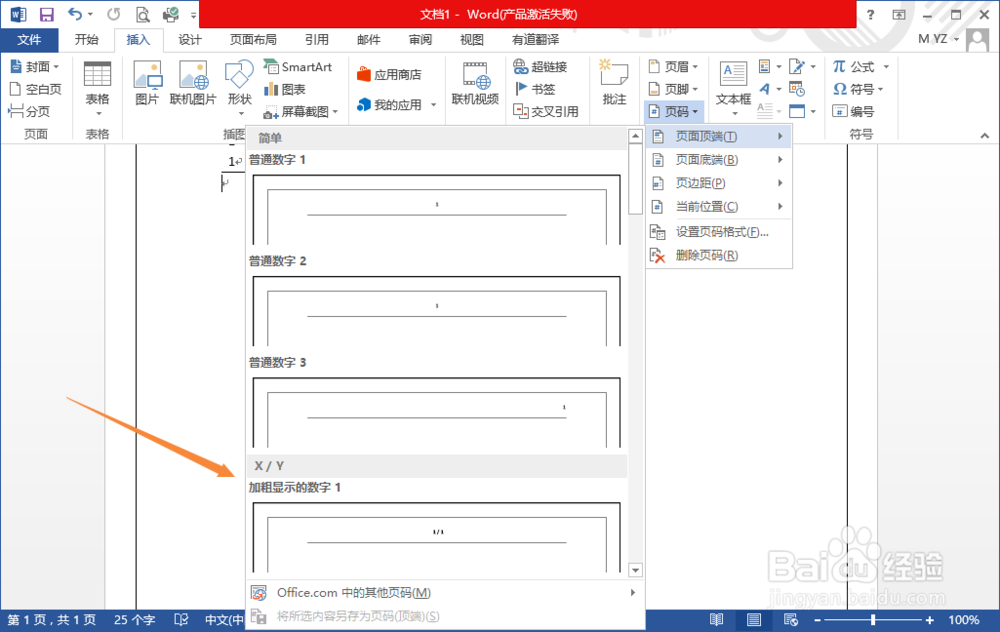Expand Bottom of Page (页面底端) submenu
Screen dimensions: 1000x632
[719, 159]
